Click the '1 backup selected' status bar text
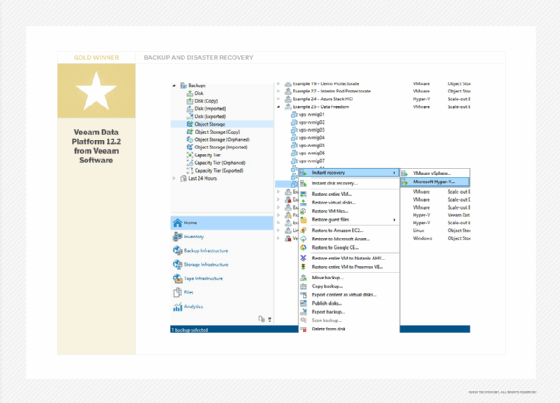 [x=190, y=330]
